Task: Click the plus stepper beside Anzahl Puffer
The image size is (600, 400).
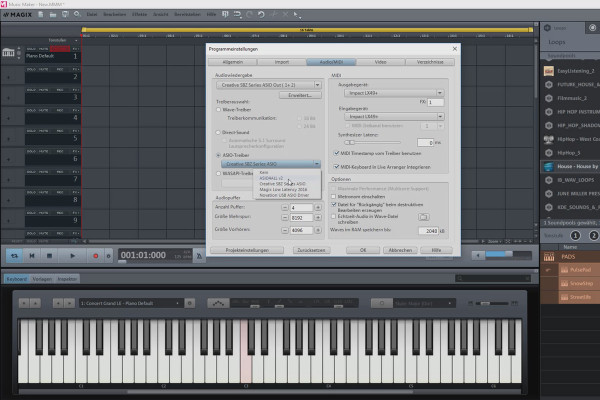Action: point(318,207)
